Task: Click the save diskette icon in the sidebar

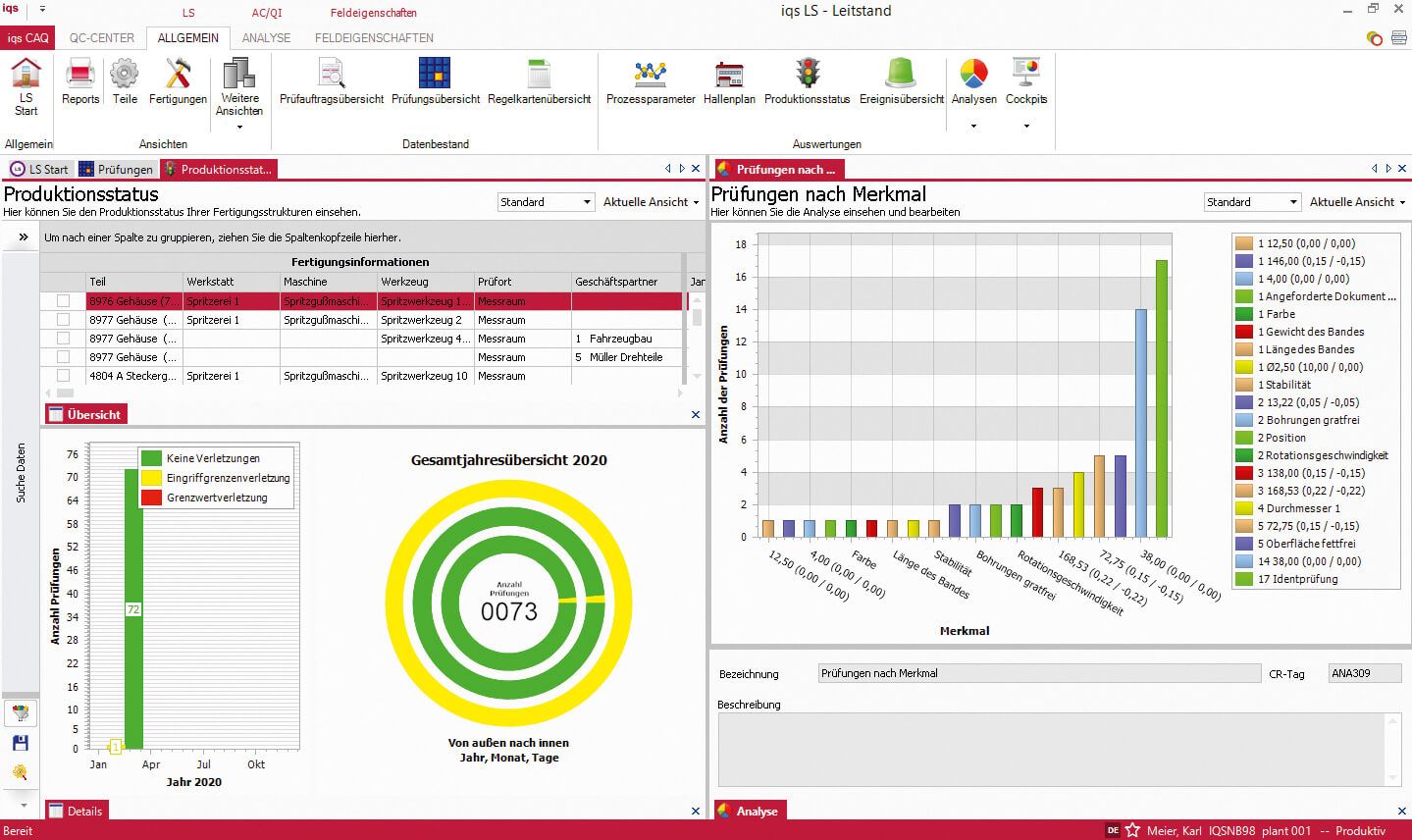Action: [20, 743]
